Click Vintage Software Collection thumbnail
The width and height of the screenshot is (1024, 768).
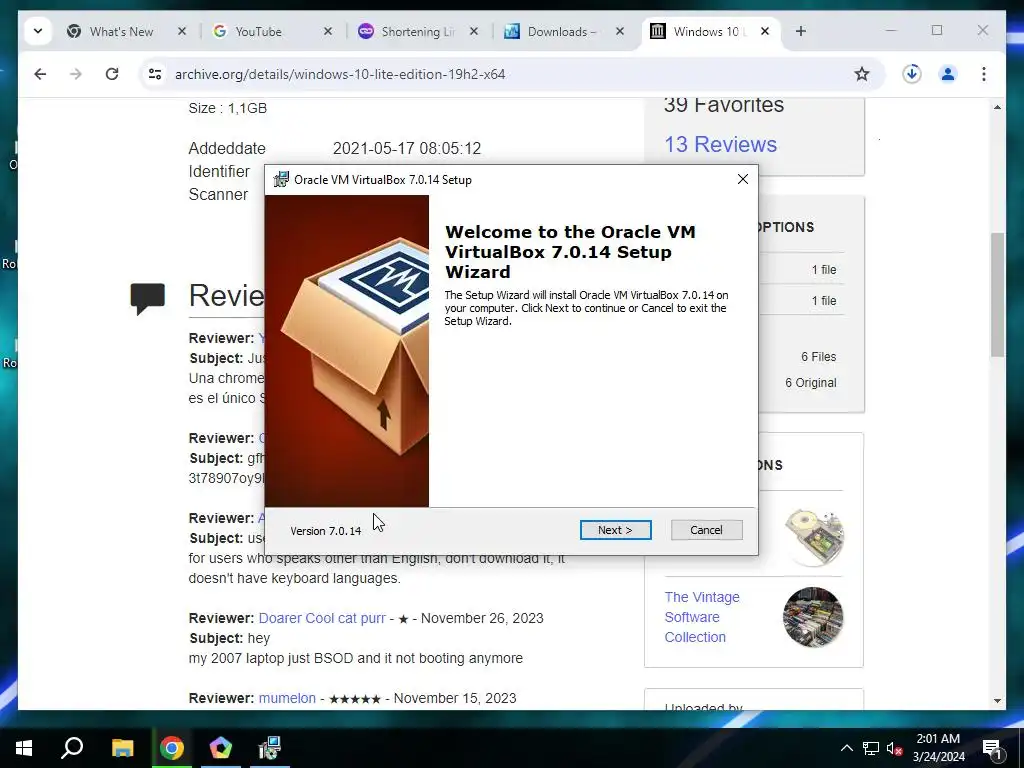[813, 617]
